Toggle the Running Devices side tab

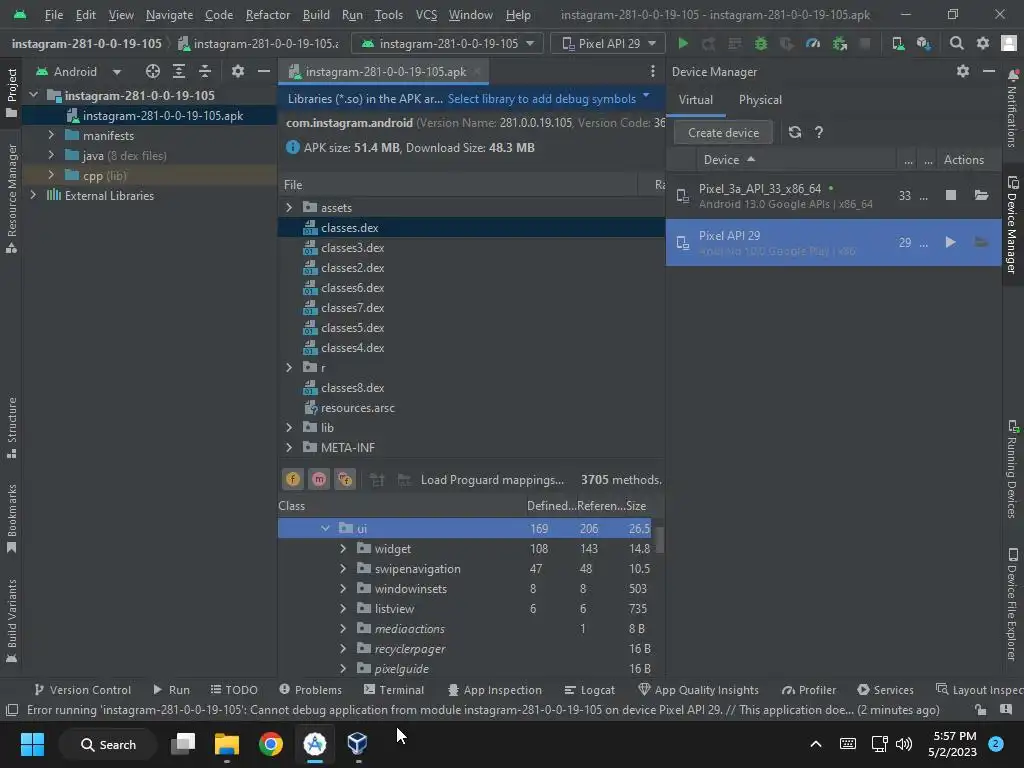pos(1013,469)
